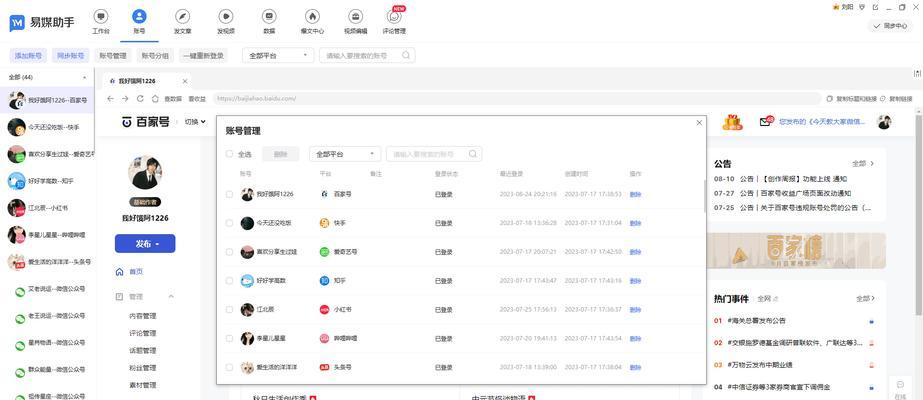Click the shield icon in title bar

pos(862,7)
